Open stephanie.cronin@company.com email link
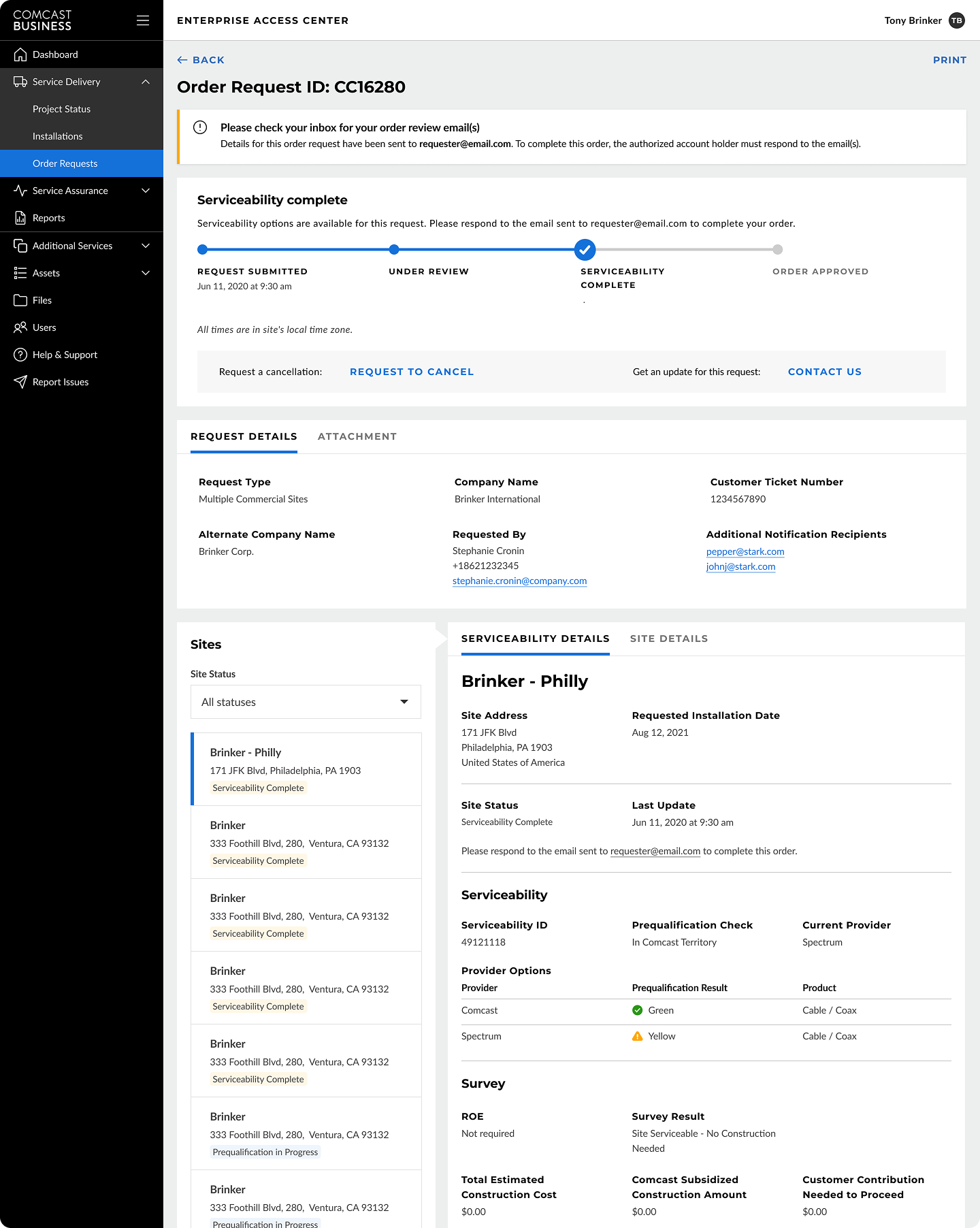Screen dimensions: 980x1228 519,581
